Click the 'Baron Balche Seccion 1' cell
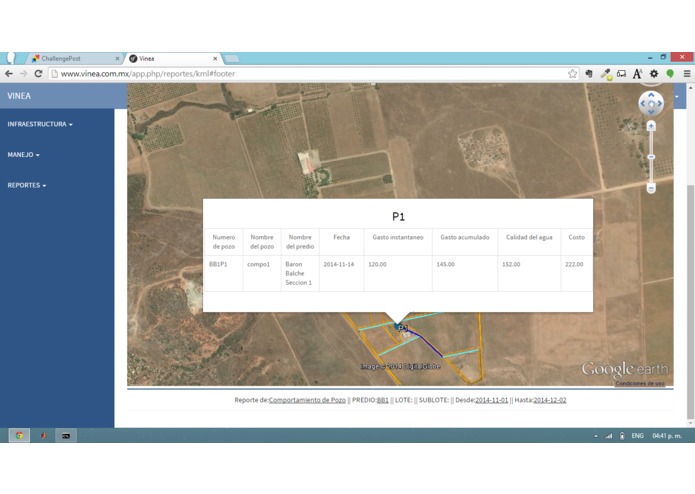Image resolution: width=695 pixels, height=494 pixels. [298, 273]
